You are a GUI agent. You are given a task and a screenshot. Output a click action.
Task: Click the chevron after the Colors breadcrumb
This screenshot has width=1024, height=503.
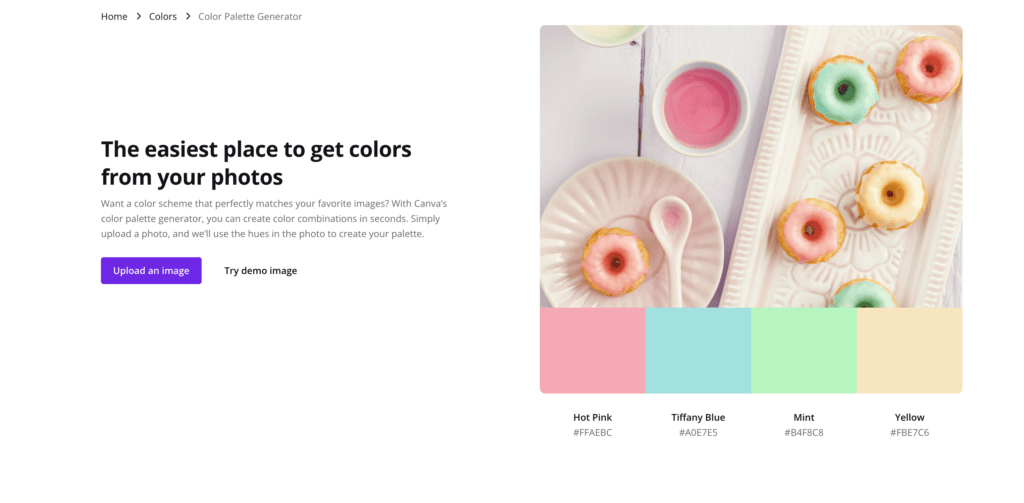tap(188, 16)
